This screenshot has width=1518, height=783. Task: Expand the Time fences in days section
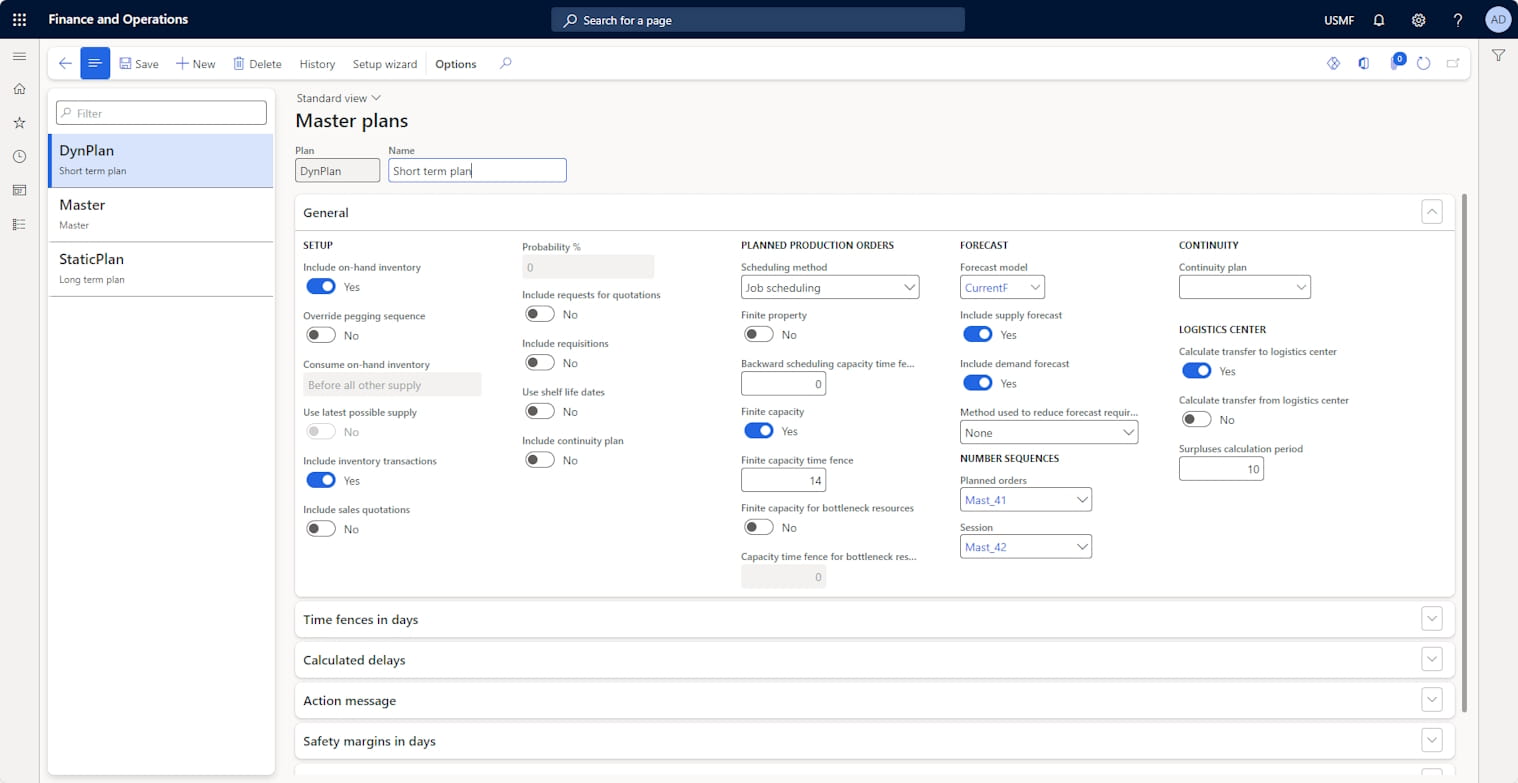(1432, 619)
